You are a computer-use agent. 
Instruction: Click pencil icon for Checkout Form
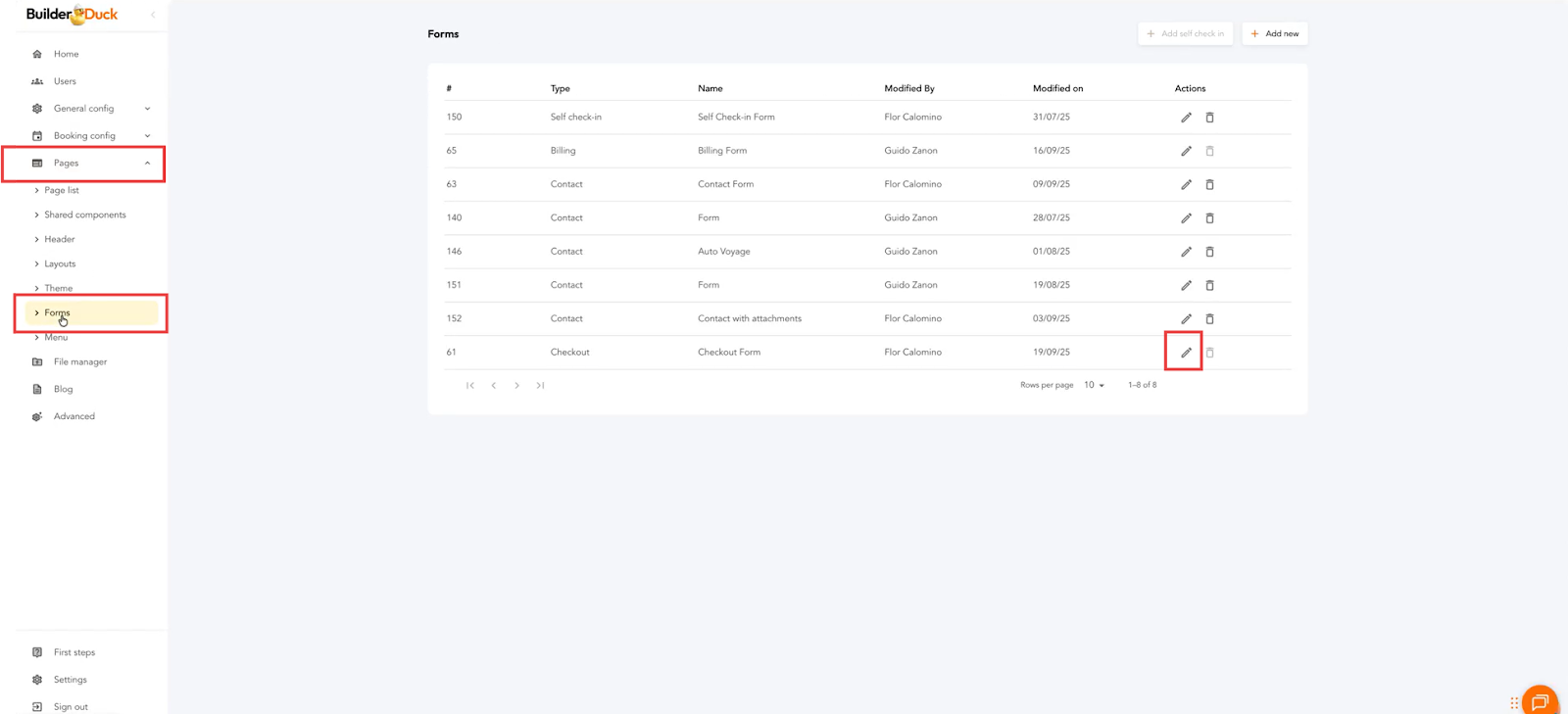coord(1186,353)
